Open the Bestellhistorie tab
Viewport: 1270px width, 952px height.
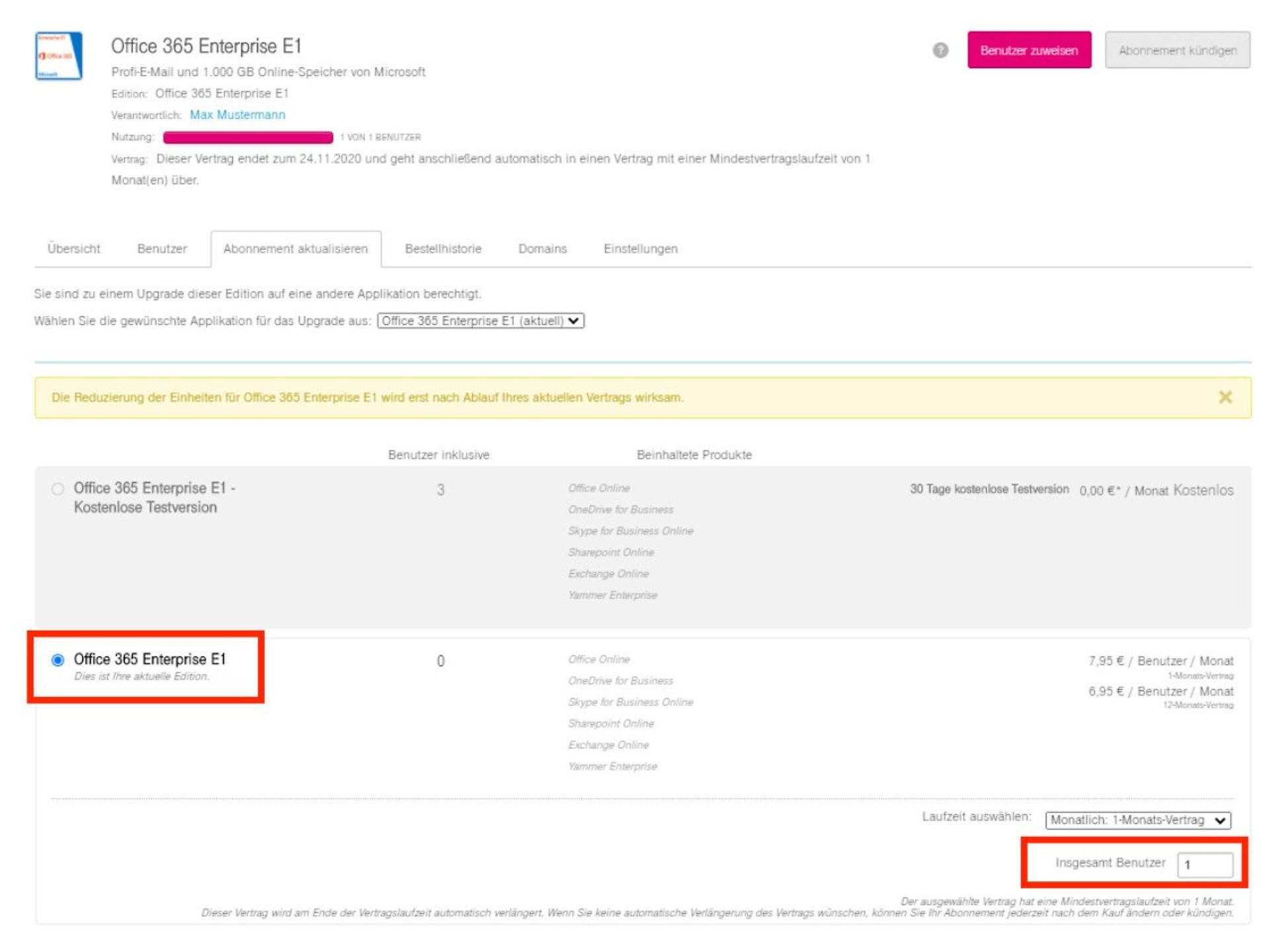[x=443, y=249]
